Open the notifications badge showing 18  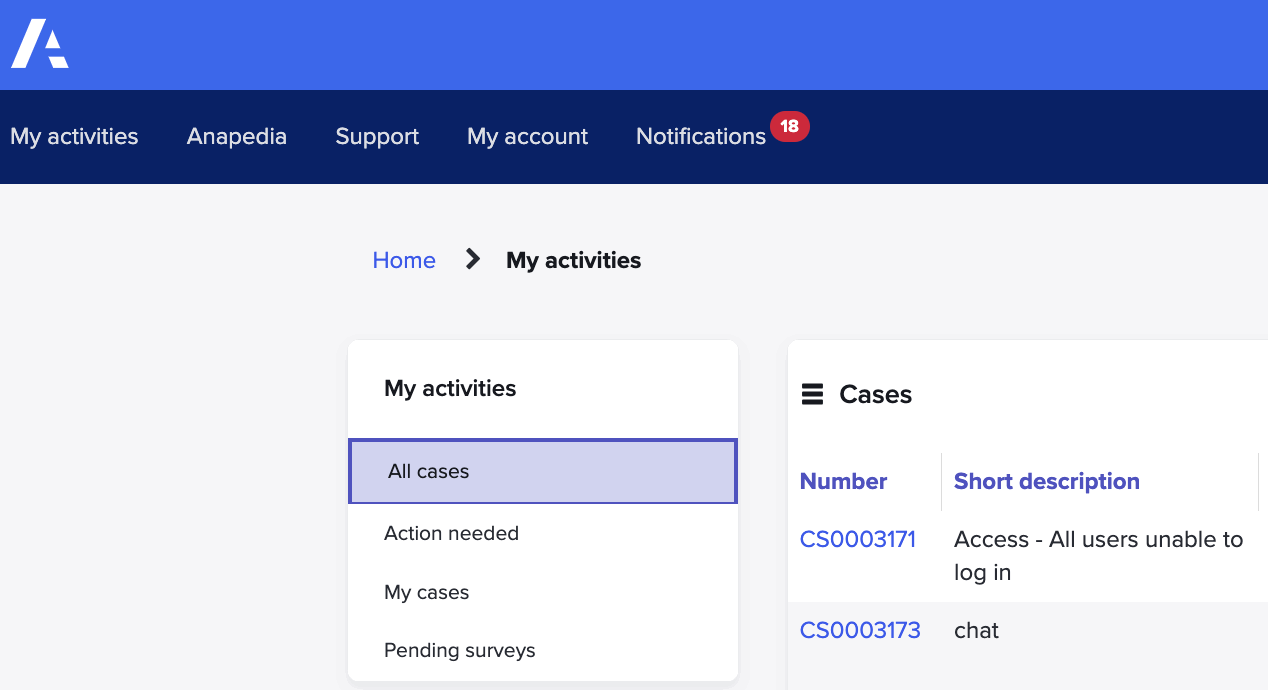[789, 126]
